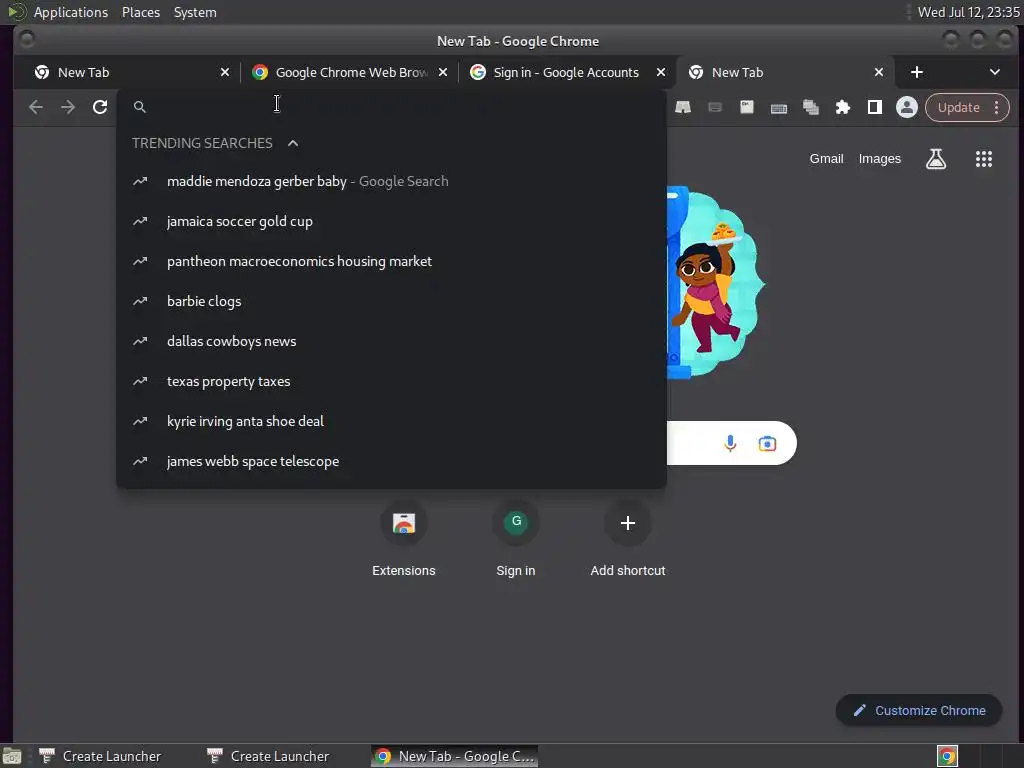Click the keyboard extension icon
Image resolution: width=1024 pixels, height=768 pixels.
click(x=778, y=108)
